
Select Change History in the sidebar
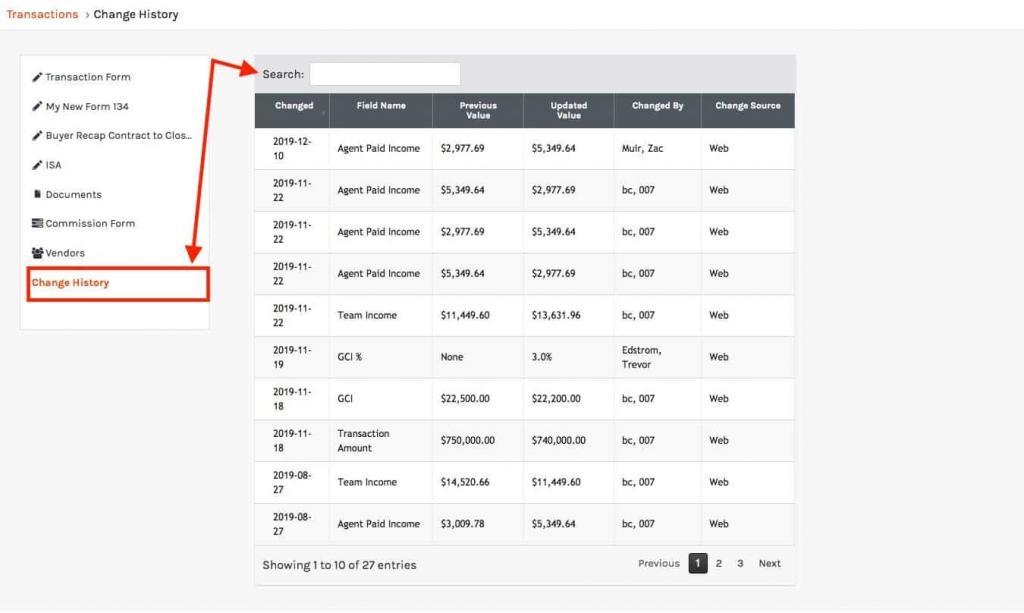[70, 283]
